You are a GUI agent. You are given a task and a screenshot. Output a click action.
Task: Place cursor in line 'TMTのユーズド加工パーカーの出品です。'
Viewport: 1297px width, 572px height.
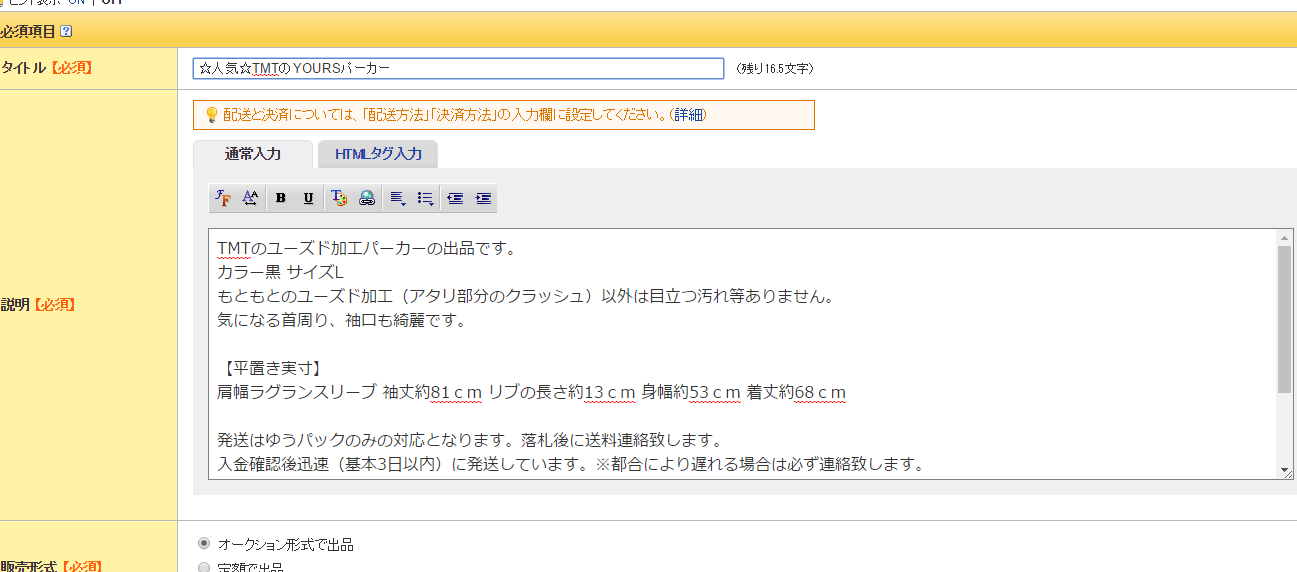[x=366, y=248]
